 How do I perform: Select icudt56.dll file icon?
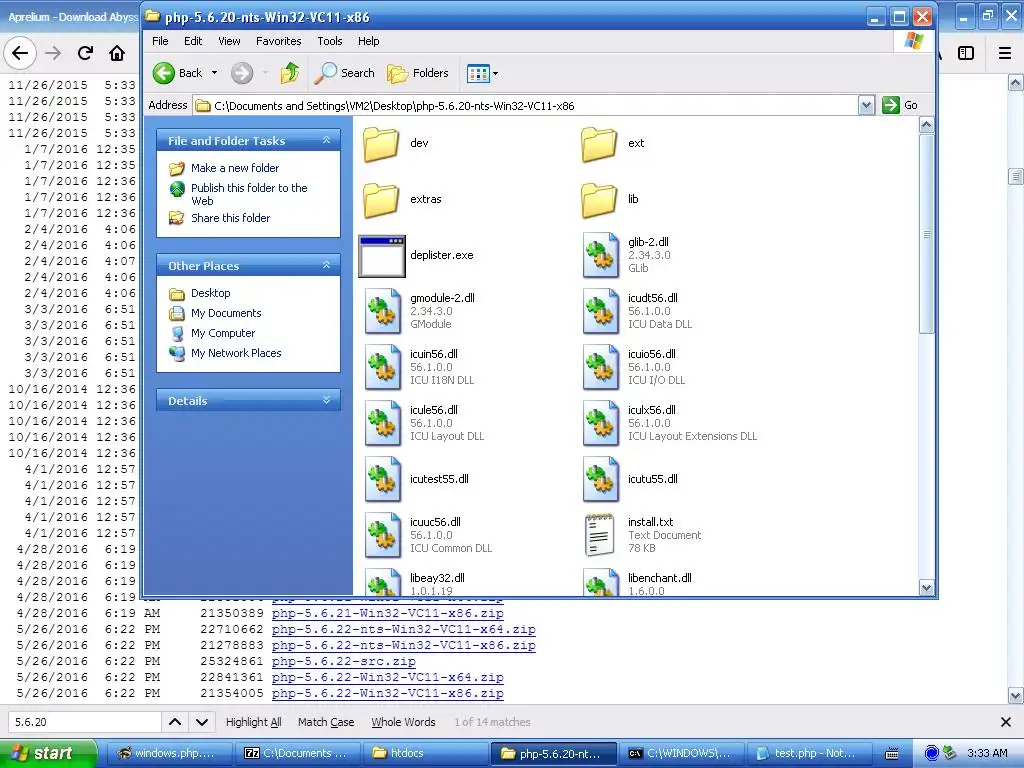[600, 312]
